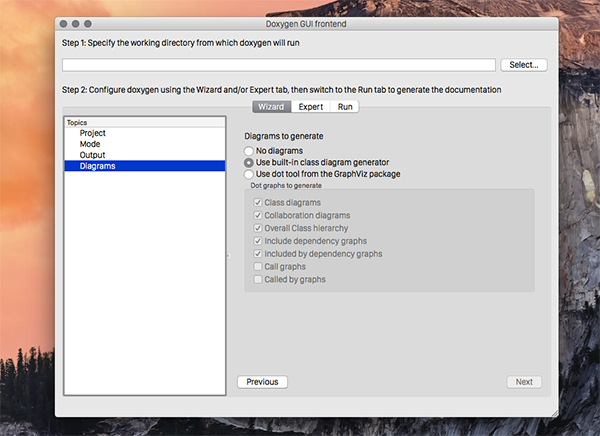Go back with the Previous button
Image resolution: width=600 pixels, height=436 pixels.
coord(262,382)
